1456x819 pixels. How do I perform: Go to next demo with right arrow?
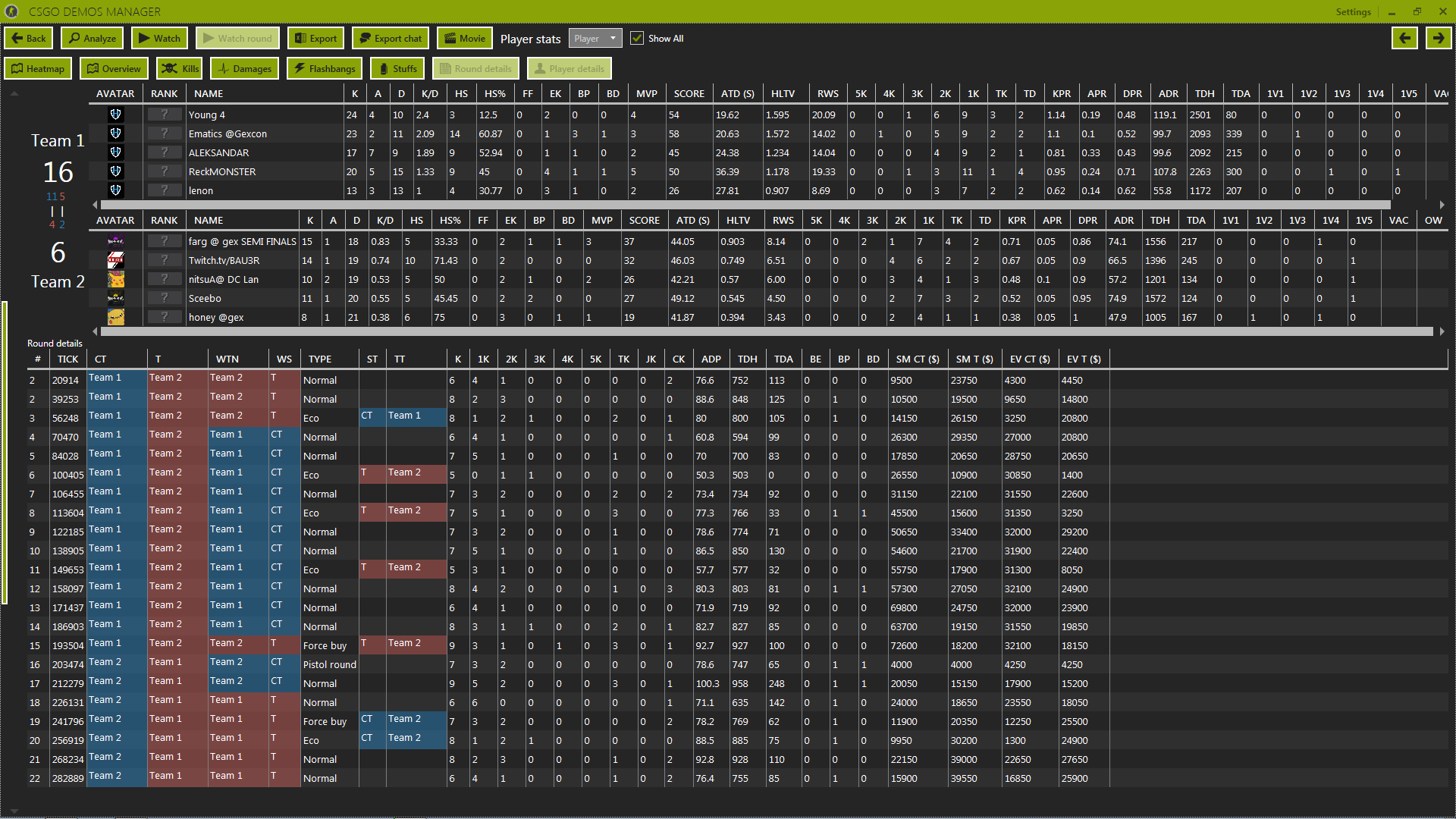click(1439, 39)
